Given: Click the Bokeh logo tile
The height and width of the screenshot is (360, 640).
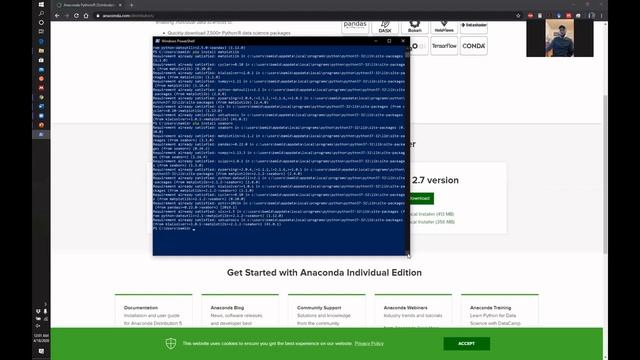Looking at the screenshot, I should coord(415,27).
